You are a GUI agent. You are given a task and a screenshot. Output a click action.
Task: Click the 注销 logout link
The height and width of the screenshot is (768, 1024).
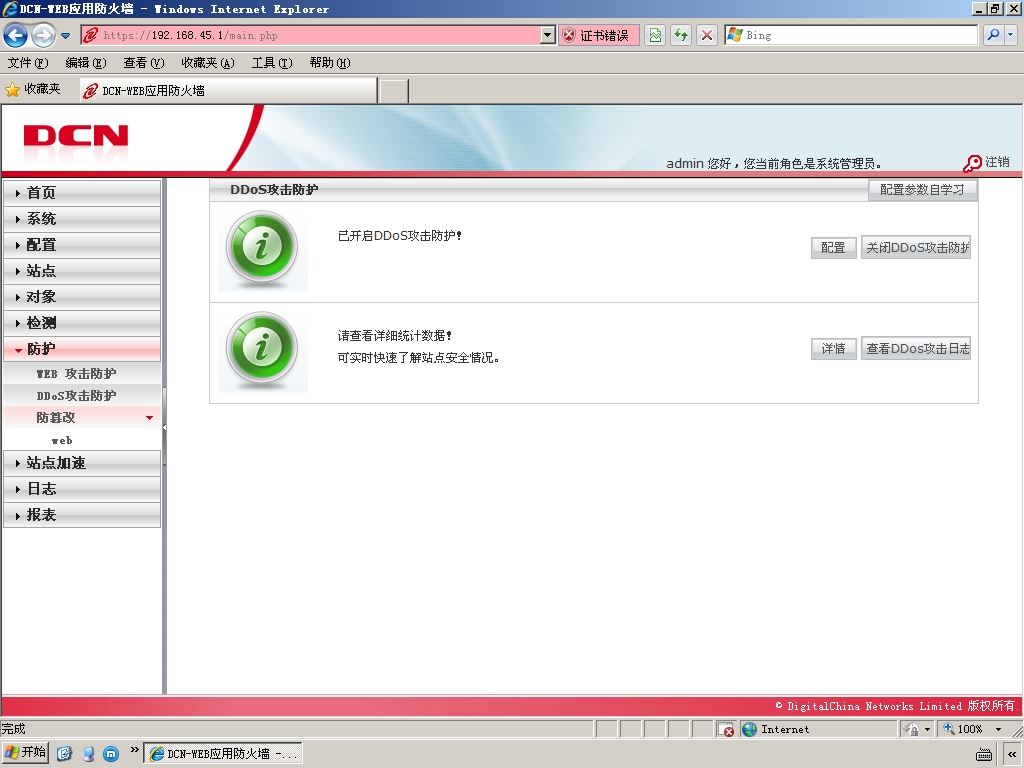click(x=997, y=162)
